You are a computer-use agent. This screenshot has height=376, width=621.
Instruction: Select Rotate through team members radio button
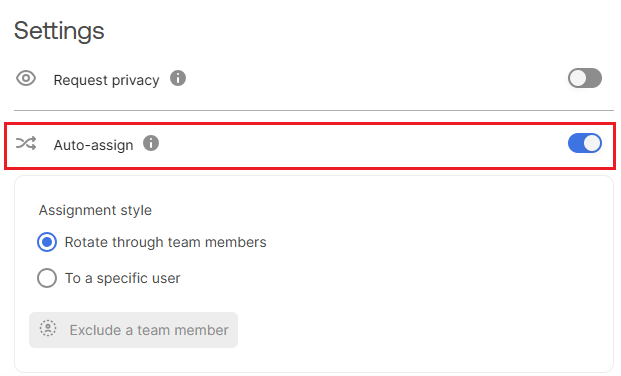[47, 242]
